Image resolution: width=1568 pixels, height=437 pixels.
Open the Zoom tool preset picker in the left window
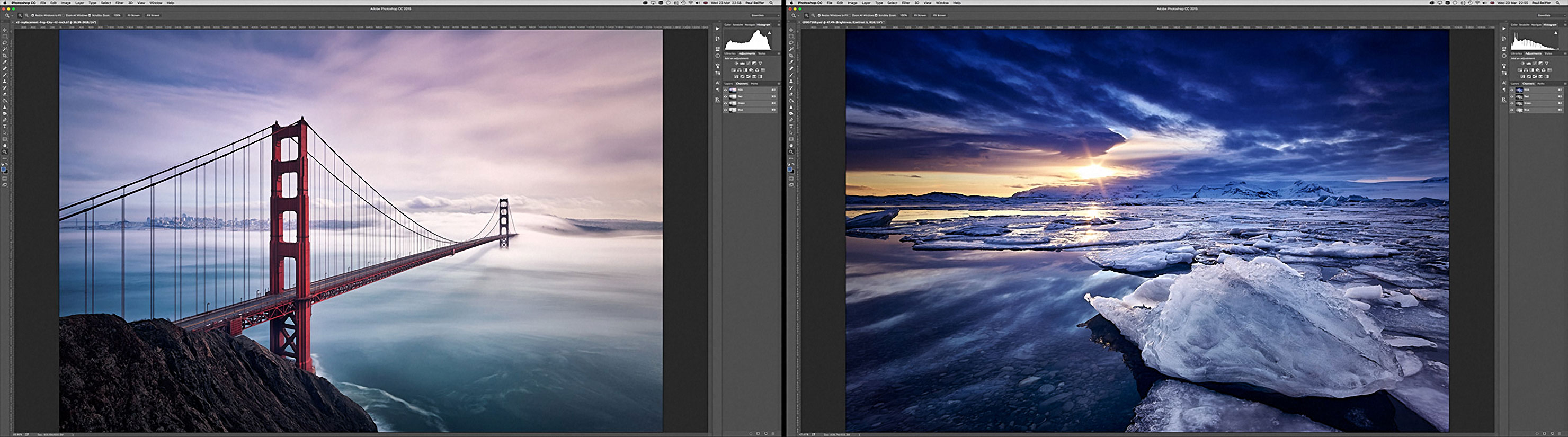pos(8,15)
